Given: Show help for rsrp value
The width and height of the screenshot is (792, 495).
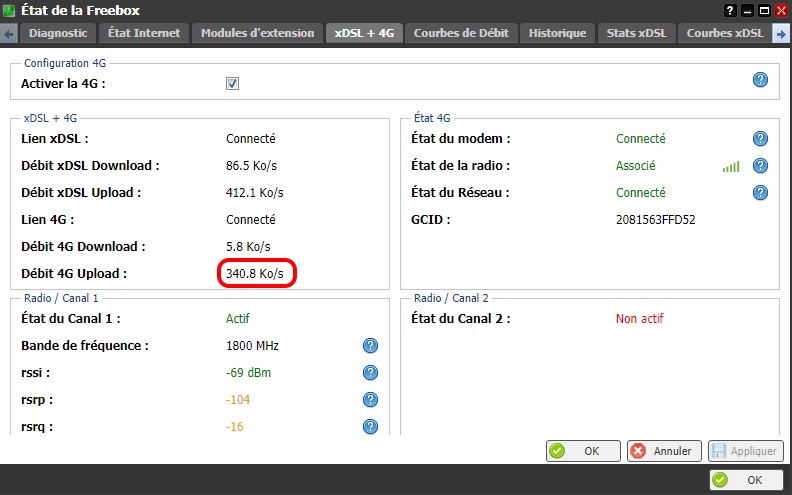Looking at the screenshot, I should coord(370,400).
